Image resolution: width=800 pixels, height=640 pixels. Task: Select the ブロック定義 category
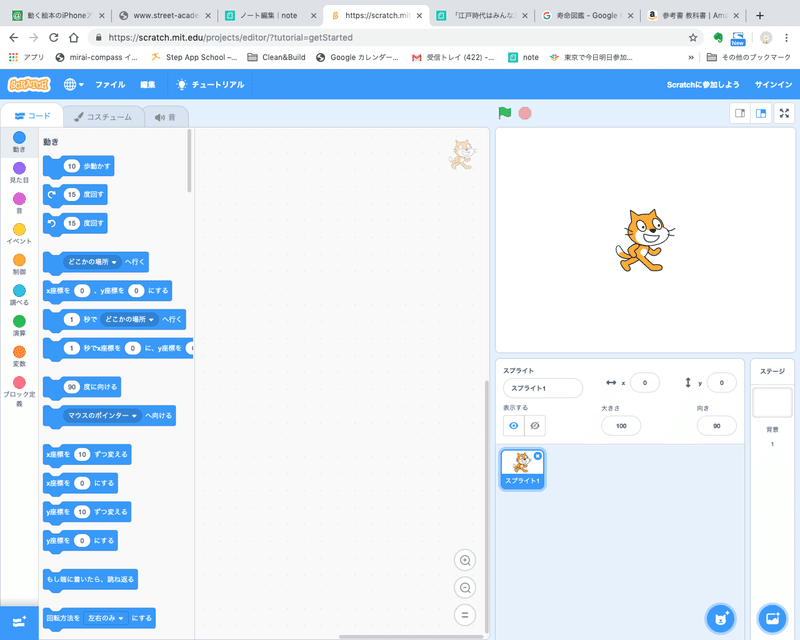[19, 391]
